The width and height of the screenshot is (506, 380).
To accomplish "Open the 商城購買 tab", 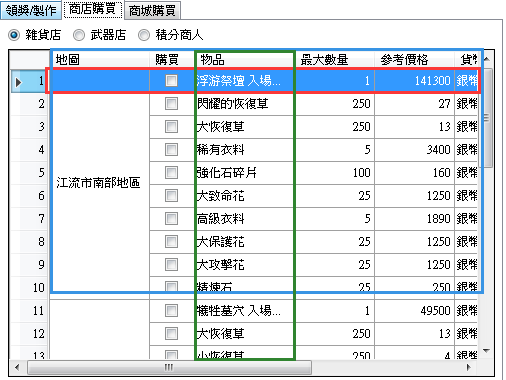I will point(152,10).
